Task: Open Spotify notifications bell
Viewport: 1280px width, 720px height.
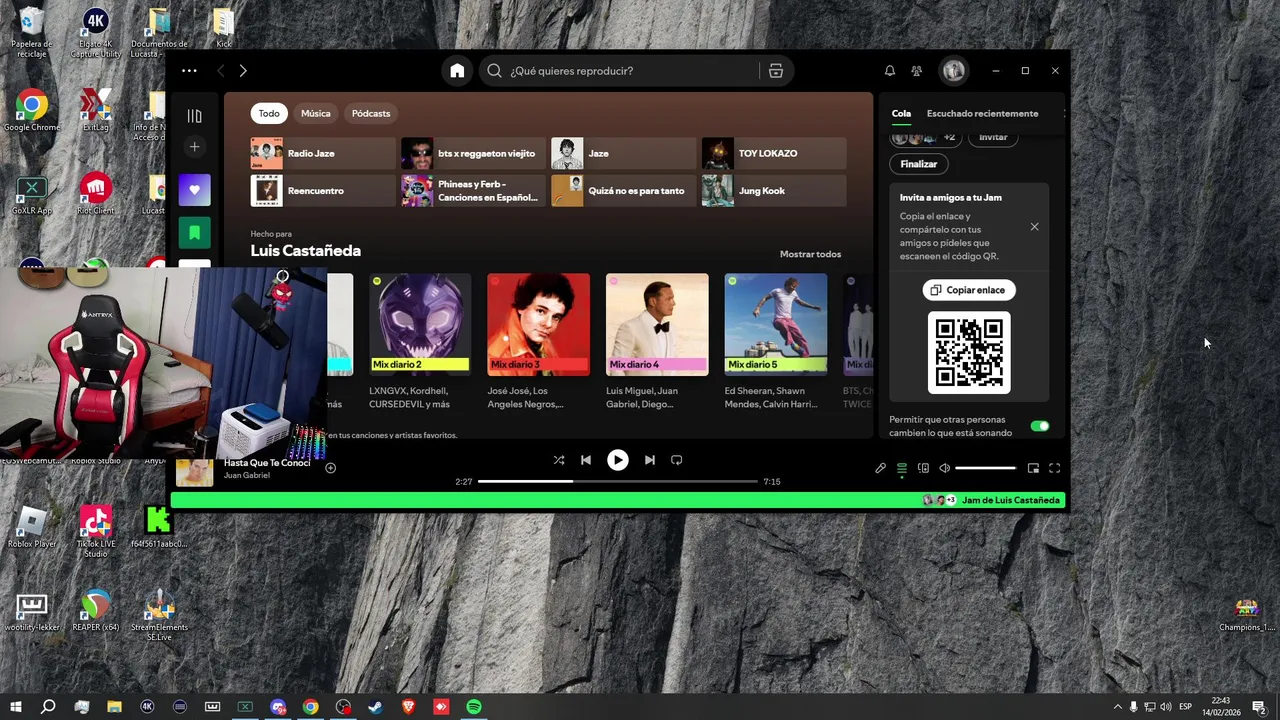Action: pos(889,71)
